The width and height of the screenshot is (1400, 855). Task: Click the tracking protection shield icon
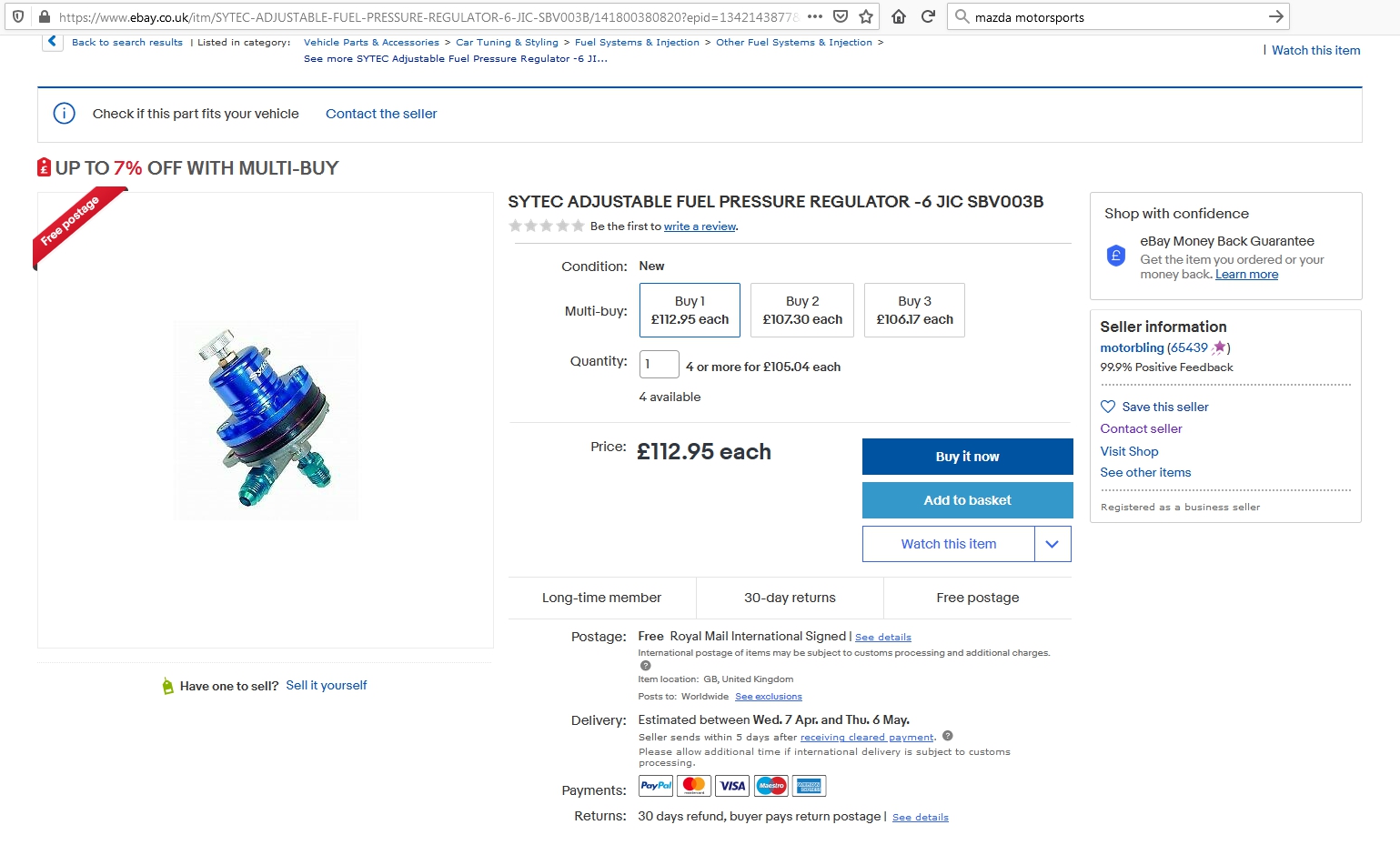pyautogui.click(x=18, y=16)
